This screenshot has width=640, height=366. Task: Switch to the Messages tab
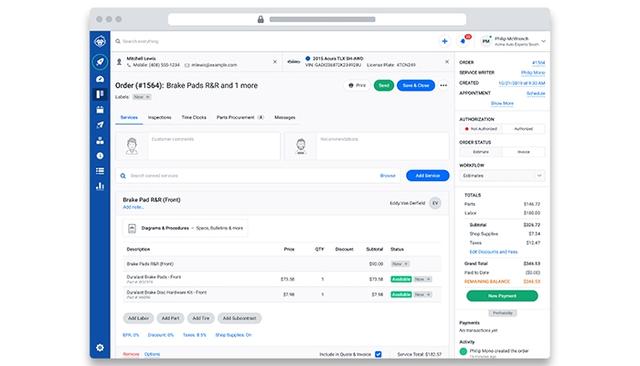[x=285, y=118]
